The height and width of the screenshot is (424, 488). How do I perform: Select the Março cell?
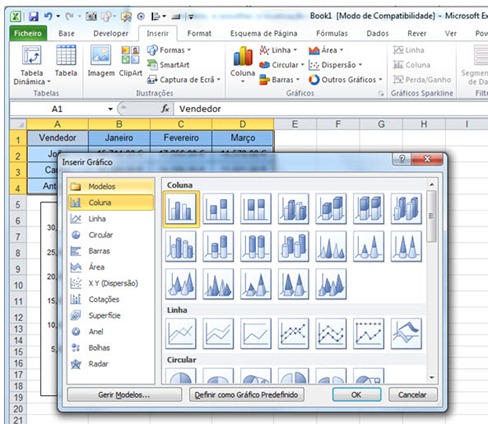[x=243, y=138]
